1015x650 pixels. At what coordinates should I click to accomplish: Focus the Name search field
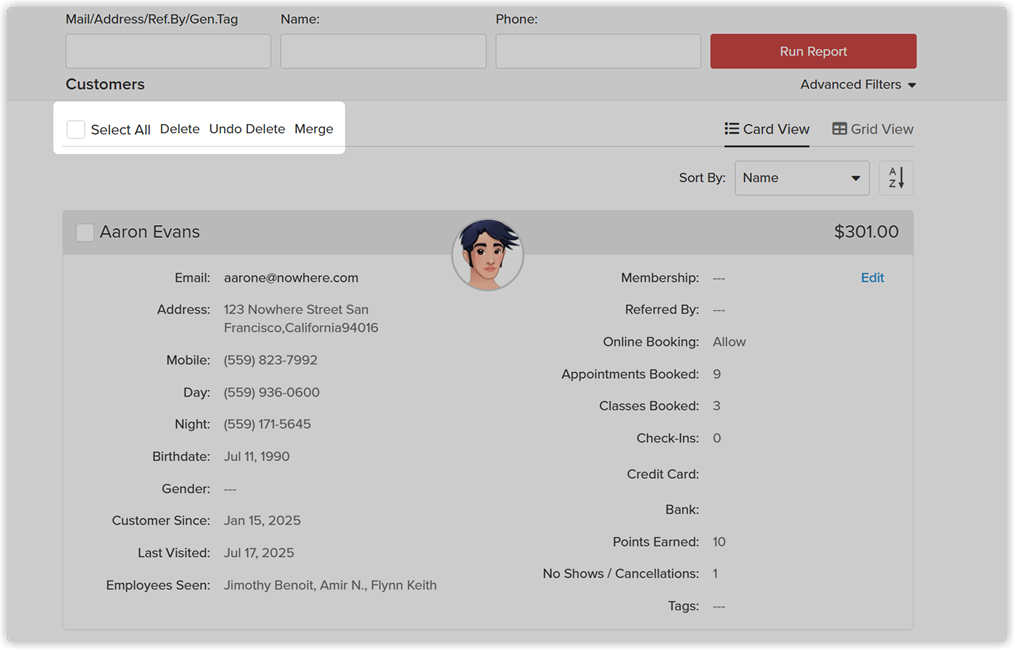click(x=383, y=51)
